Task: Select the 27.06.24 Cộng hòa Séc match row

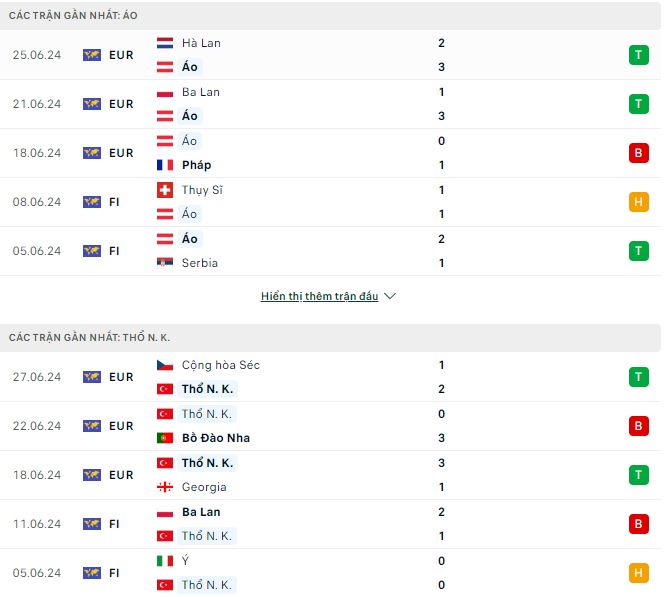Action: (330, 377)
